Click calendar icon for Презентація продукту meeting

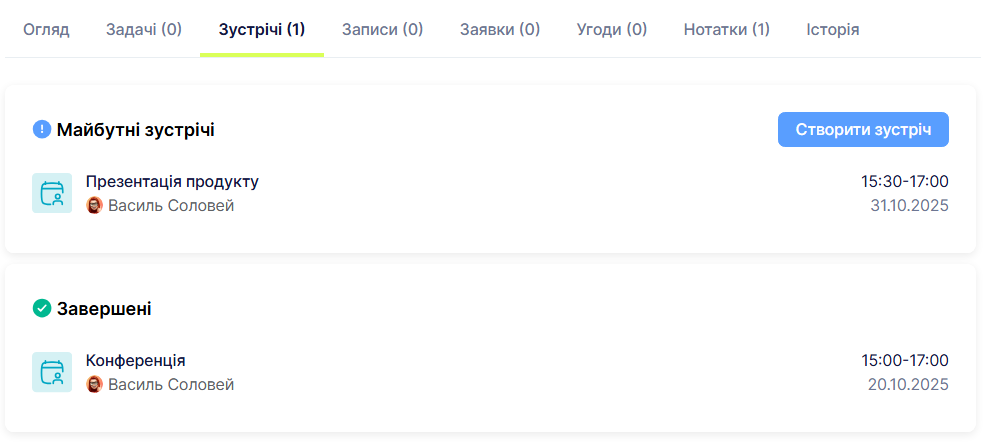(x=52, y=194)
